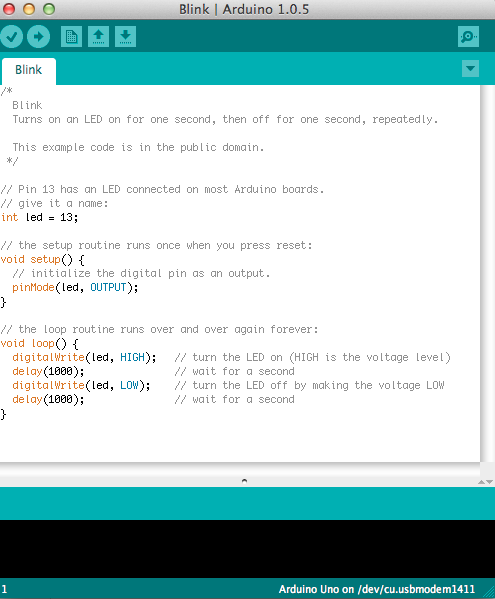Click the console divider grip handle
Viewport: 495px width, 599px height.
click(244, 481)
